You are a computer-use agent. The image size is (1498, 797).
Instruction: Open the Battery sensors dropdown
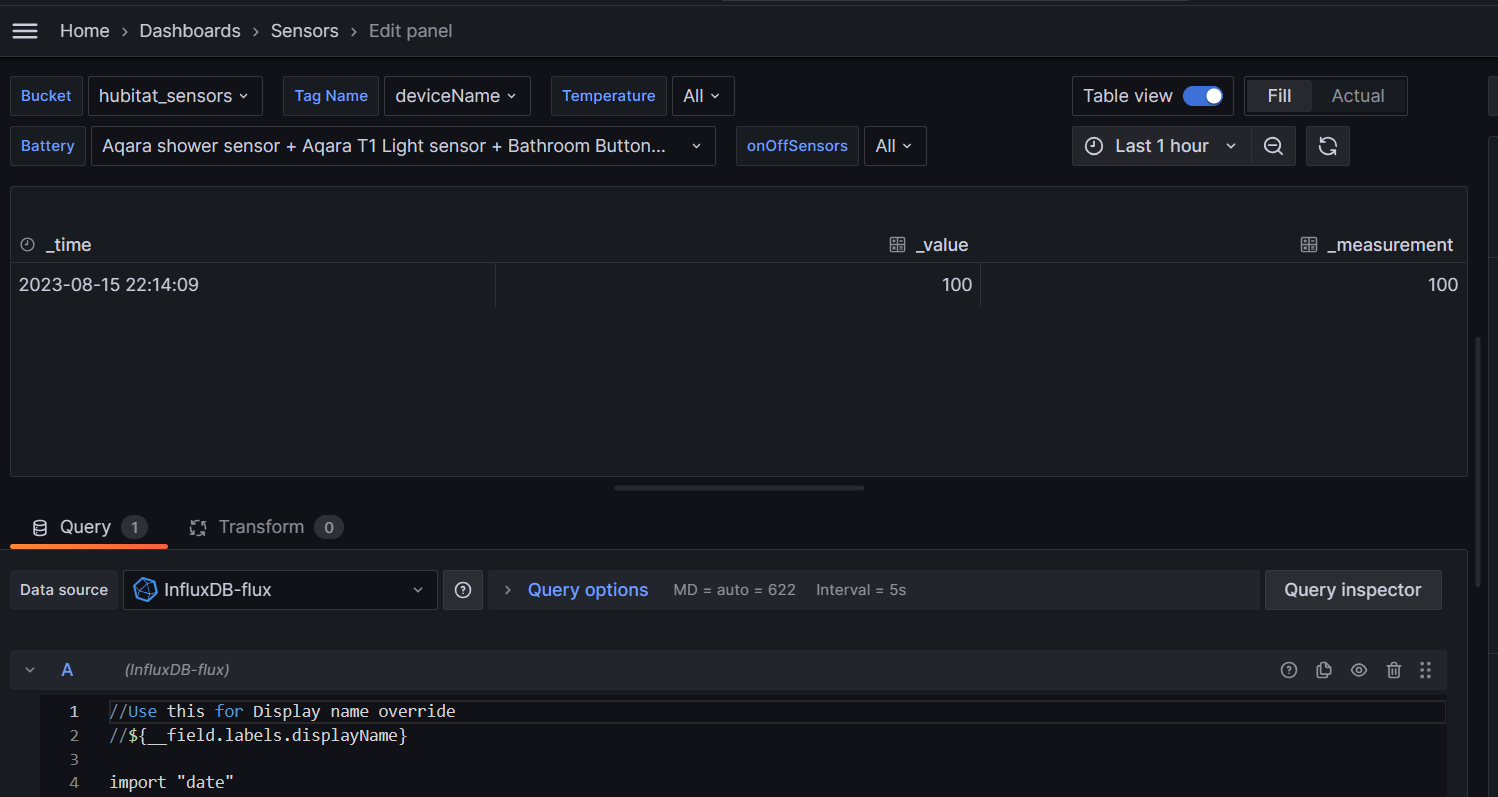(x=403, y=146)
